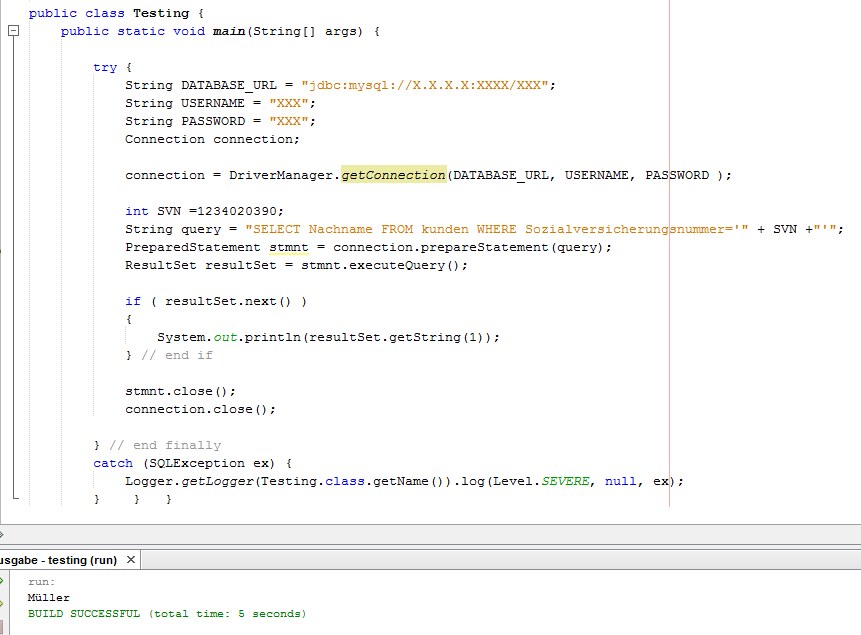The image size is (861, 635).
Task: Click the stmnt.close() line
Action: 180,391
